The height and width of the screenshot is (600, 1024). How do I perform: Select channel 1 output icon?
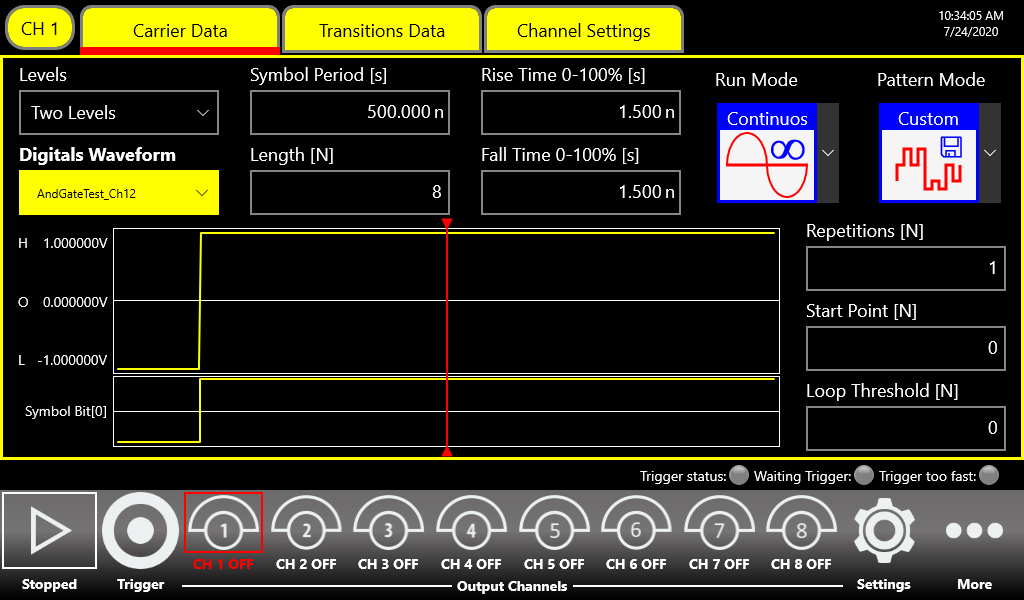[x=223, y=526]
